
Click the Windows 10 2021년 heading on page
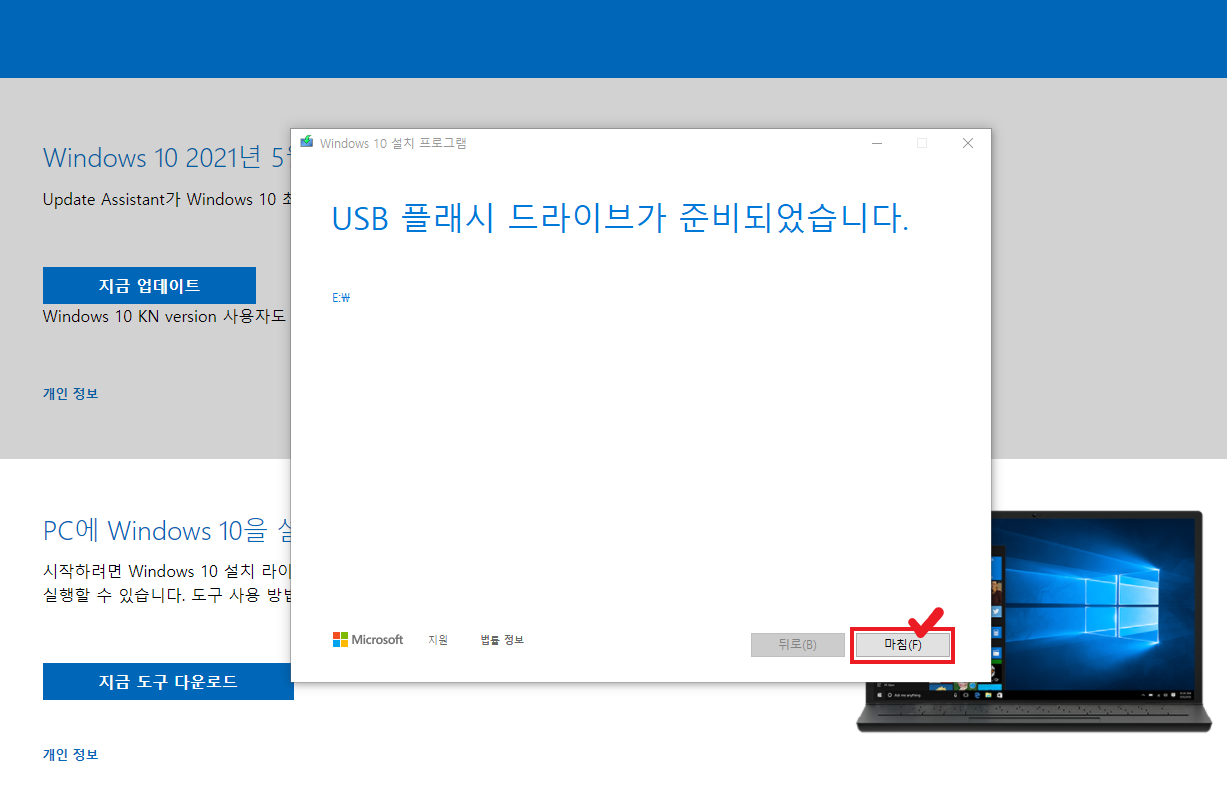167,157
